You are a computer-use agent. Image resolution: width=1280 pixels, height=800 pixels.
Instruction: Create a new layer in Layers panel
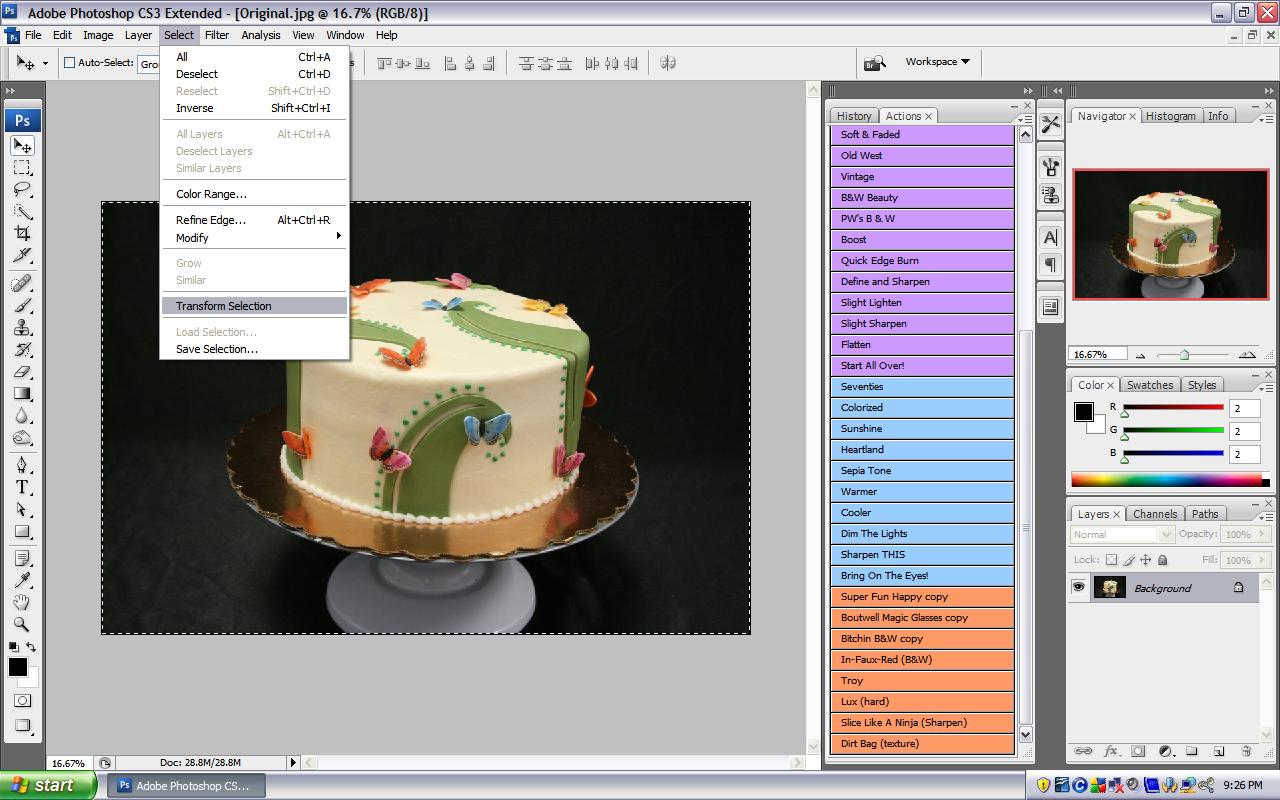[x=1219, y=751]
